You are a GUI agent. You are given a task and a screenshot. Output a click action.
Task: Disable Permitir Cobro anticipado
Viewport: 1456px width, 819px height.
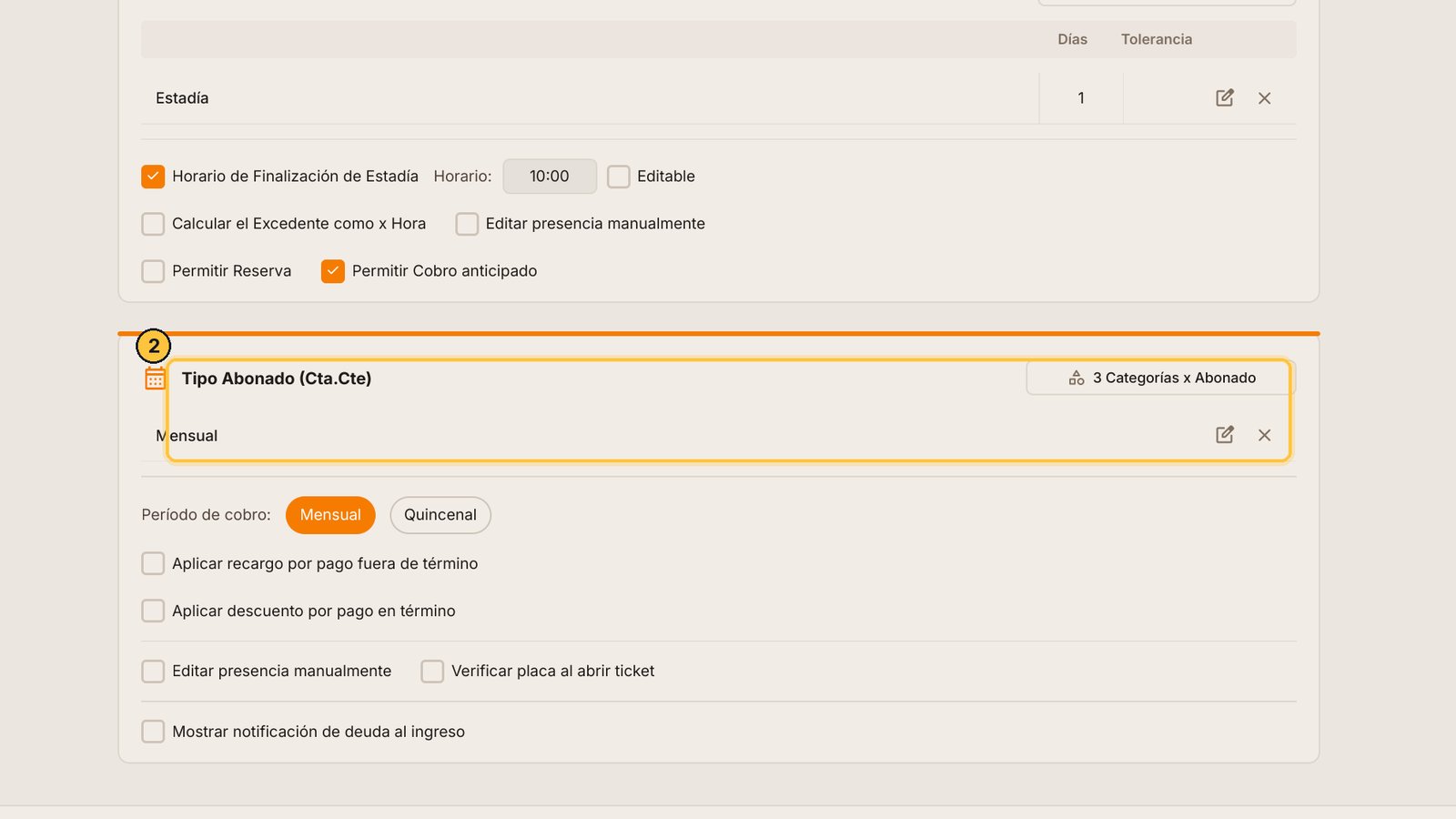click(333, 271)
